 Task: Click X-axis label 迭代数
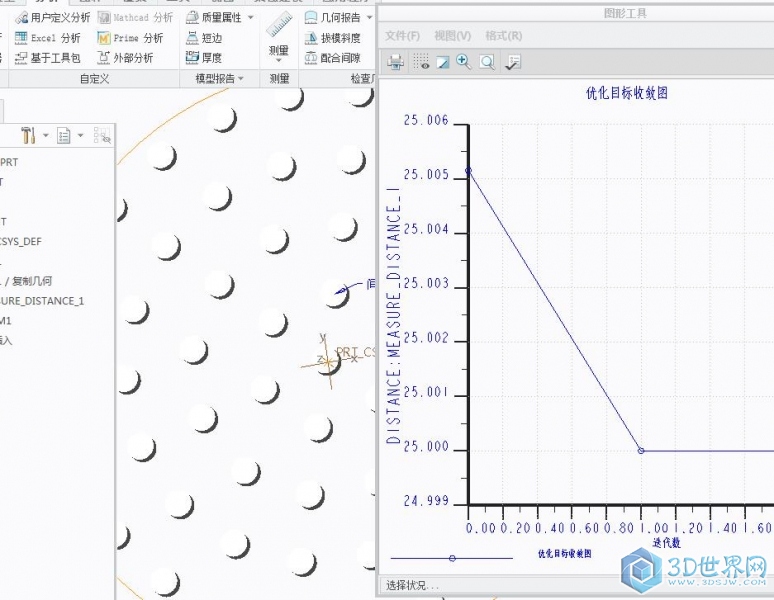666,543
